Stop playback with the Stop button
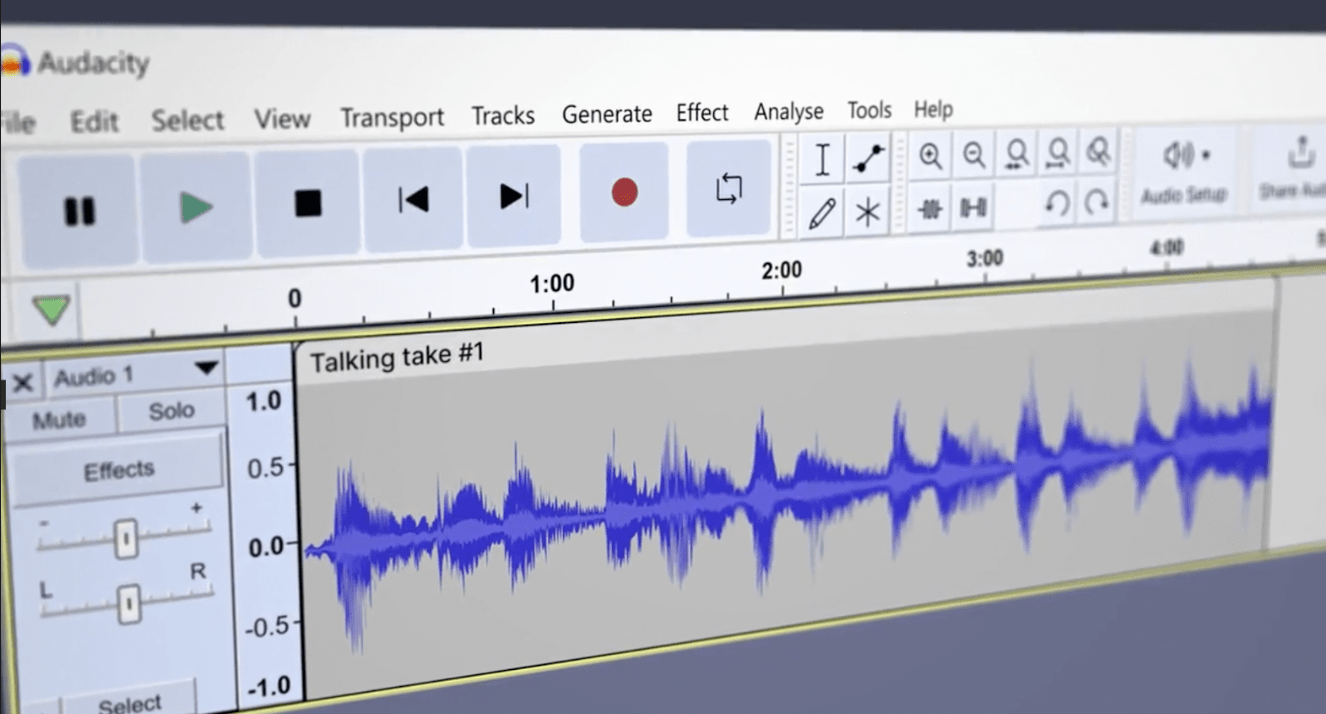Viewport: 1326px width, 714px height. [308, 203]
